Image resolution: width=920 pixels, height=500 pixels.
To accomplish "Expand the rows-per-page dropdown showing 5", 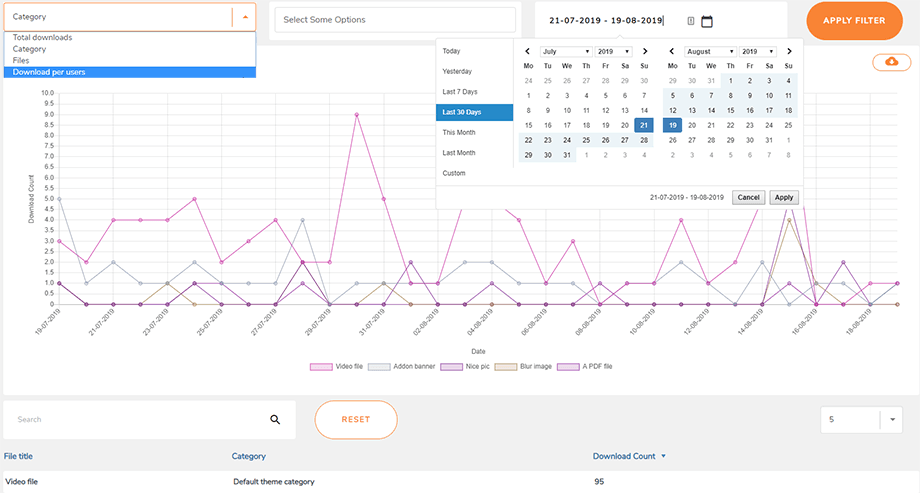I will pos(891,420).
